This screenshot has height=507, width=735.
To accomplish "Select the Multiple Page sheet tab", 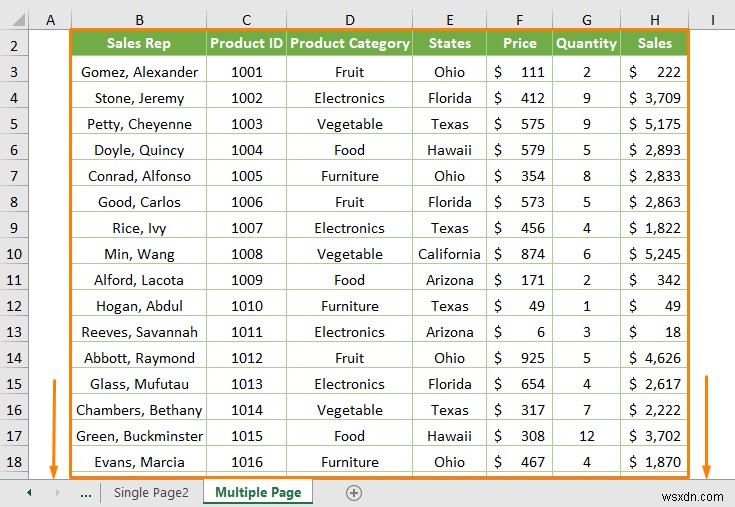I will coord(258,492).
